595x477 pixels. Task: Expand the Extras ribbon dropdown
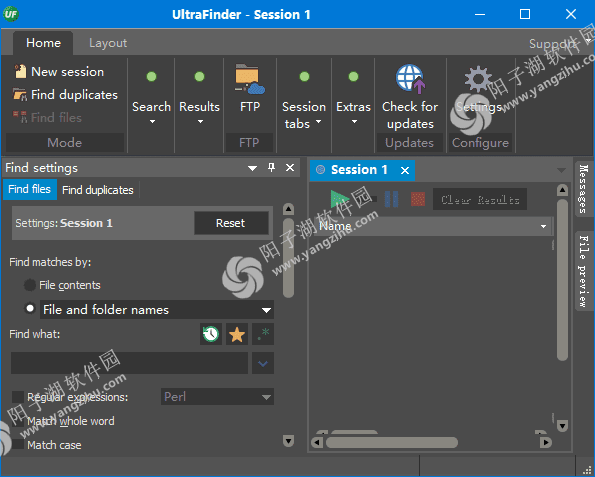tap(354, 122)
